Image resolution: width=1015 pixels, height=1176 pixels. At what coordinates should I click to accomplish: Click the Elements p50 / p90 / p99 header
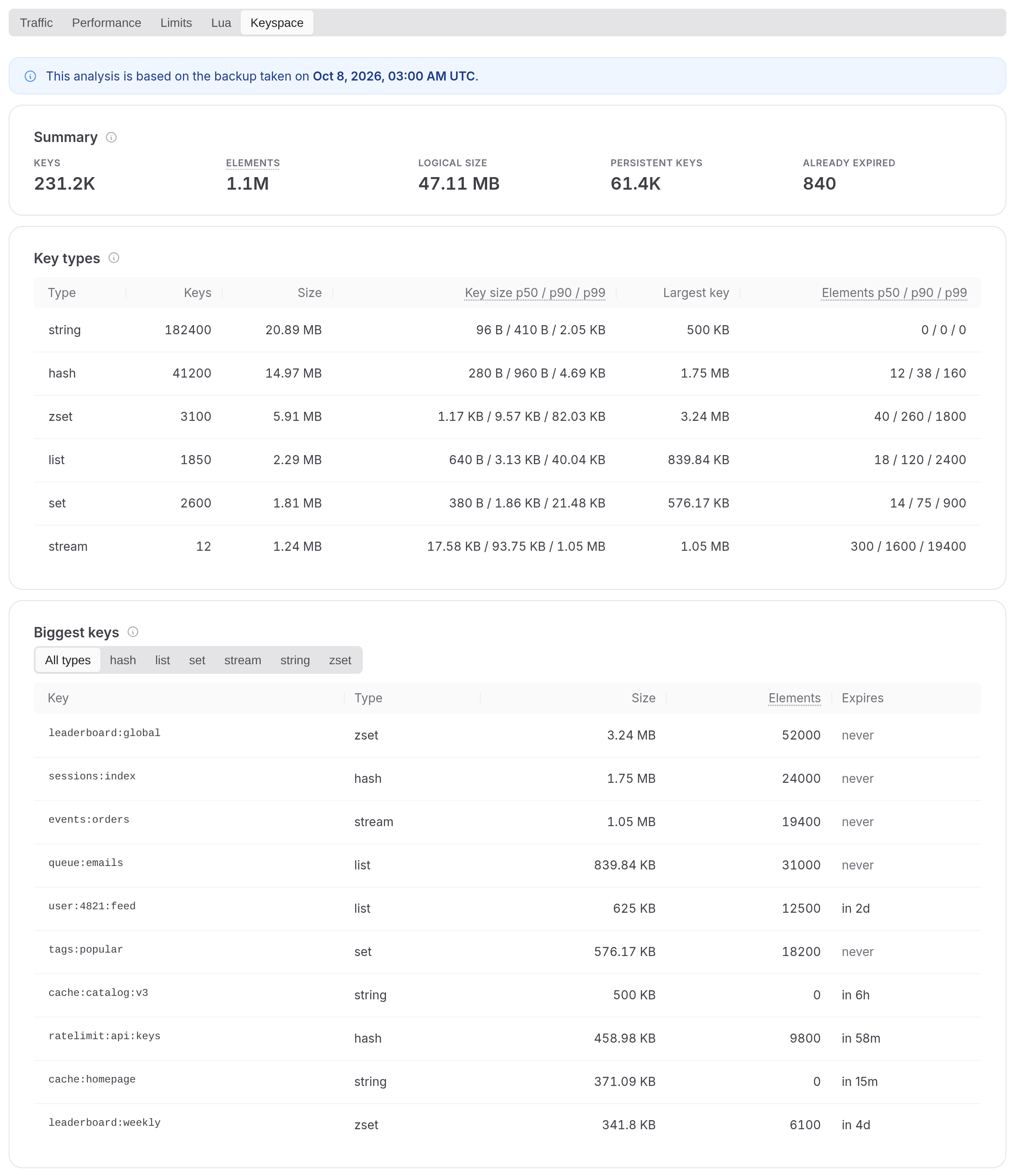[894, 293]
